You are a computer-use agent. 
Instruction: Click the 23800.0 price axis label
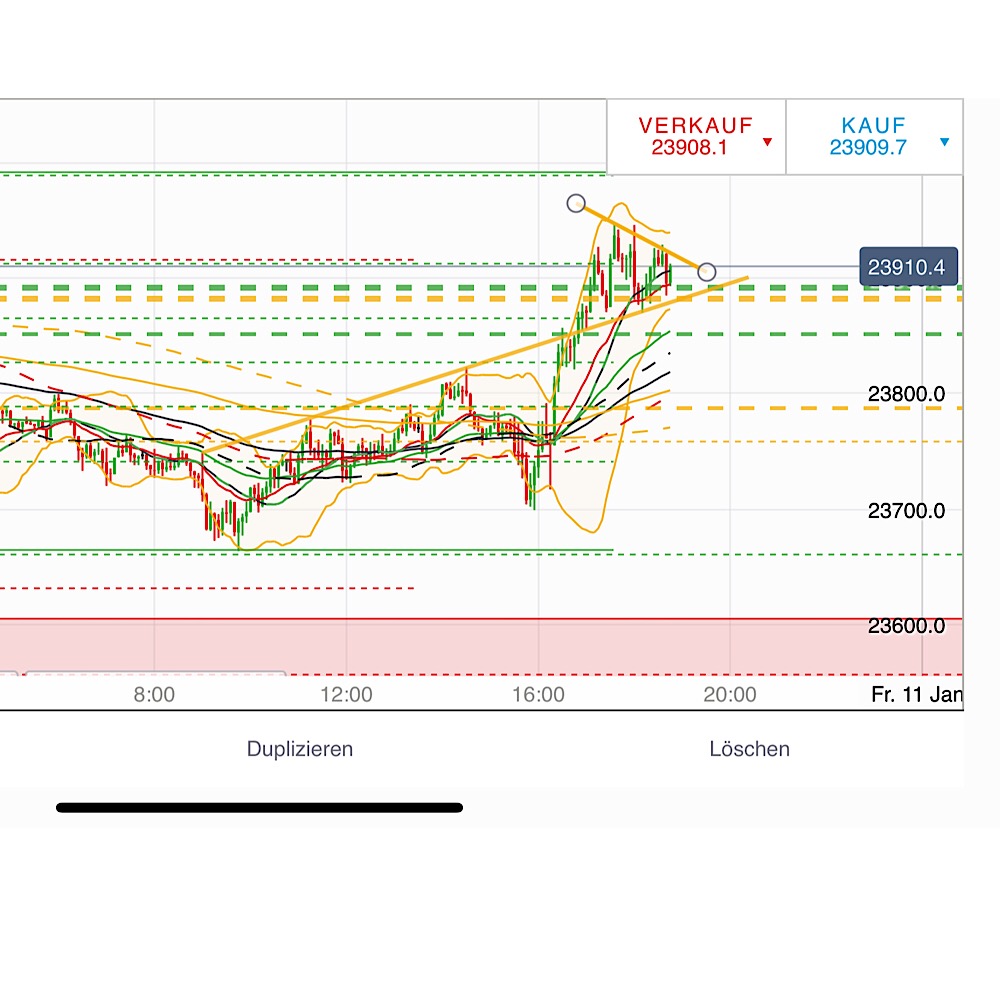[906, 394]
